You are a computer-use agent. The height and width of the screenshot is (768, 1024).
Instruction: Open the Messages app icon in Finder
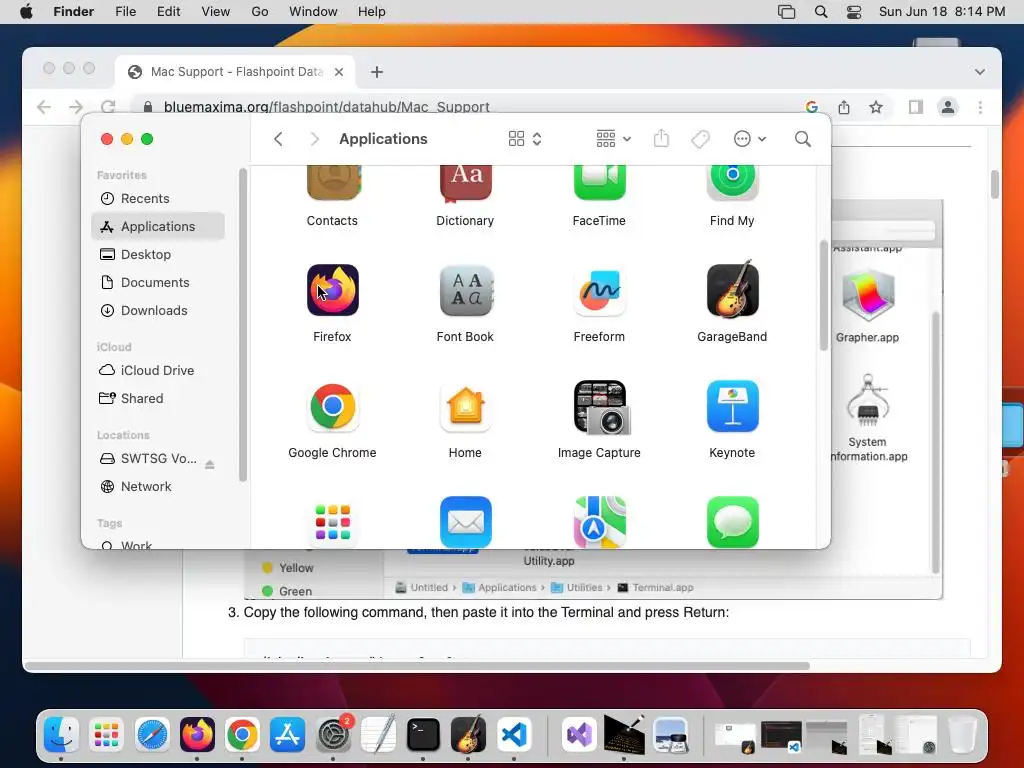click(732, 522)
